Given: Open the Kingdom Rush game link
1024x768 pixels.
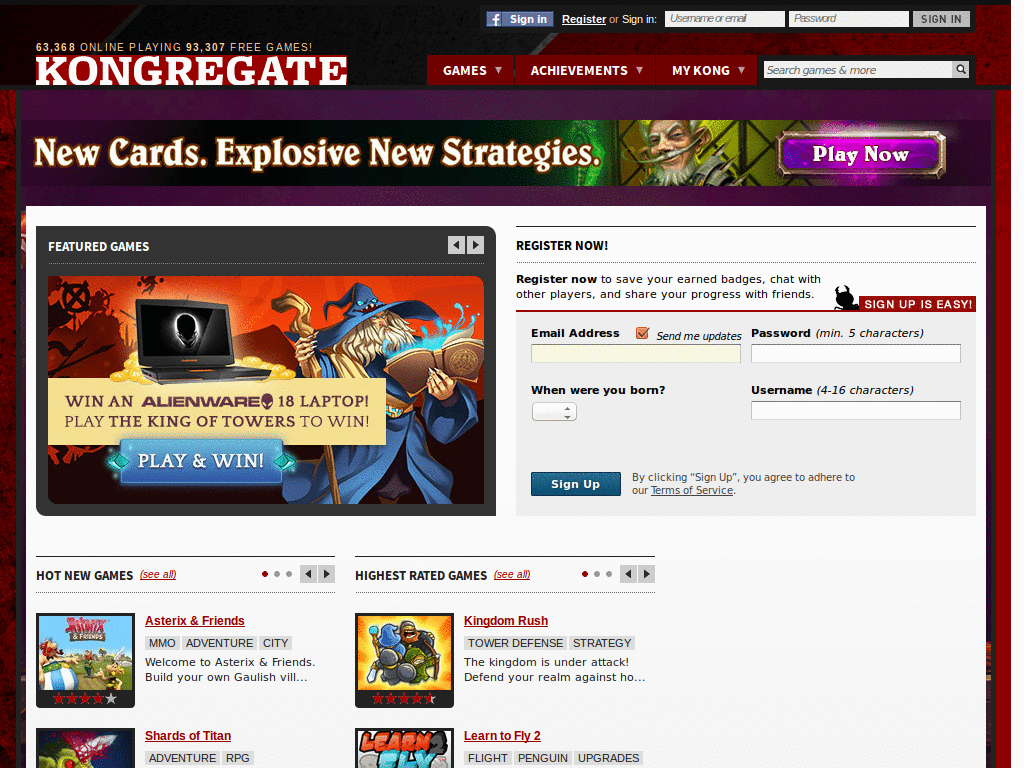Looking at the screenshot, I should click(x=506, y=620).
